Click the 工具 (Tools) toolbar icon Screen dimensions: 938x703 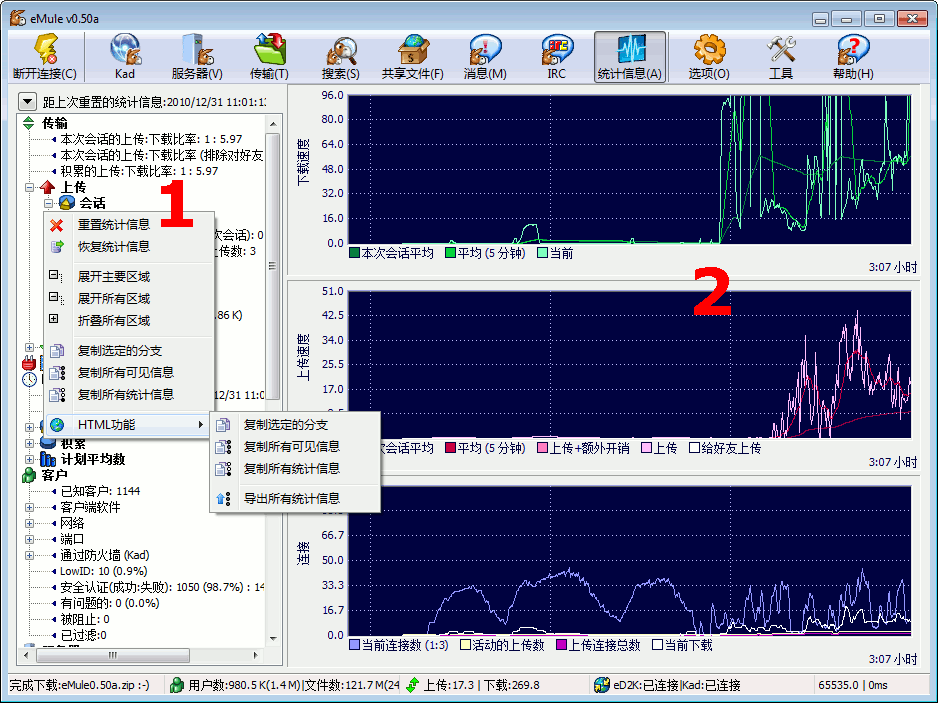[781, 56]
